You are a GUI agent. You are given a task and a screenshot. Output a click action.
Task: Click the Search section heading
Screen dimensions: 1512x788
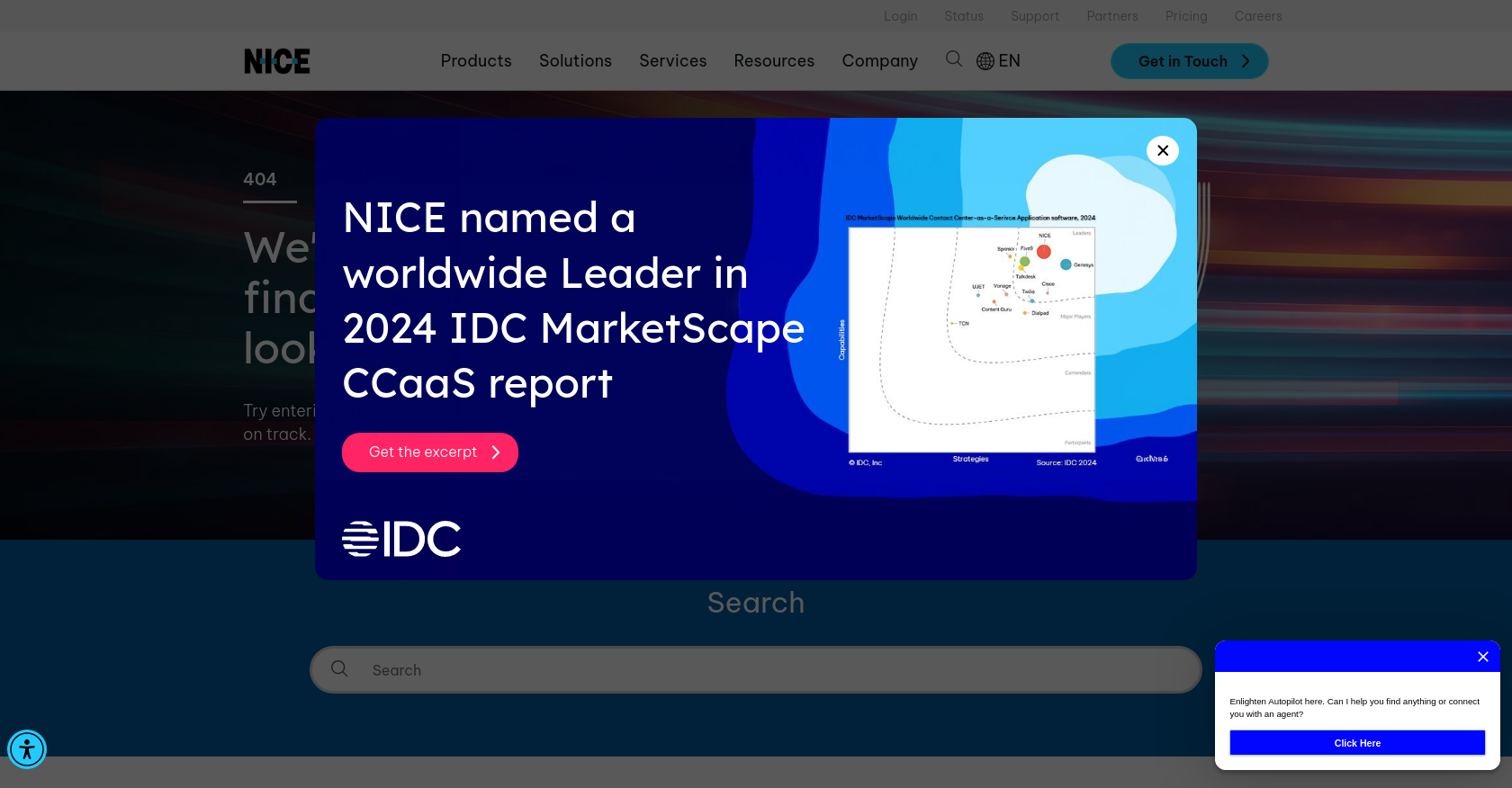click(756, 603)
